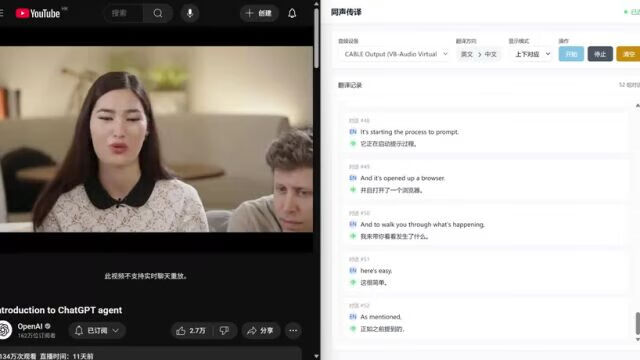This screenshot has width=640, height=360.
Task: Click the video player frame
Action: (x=156, y=139)
